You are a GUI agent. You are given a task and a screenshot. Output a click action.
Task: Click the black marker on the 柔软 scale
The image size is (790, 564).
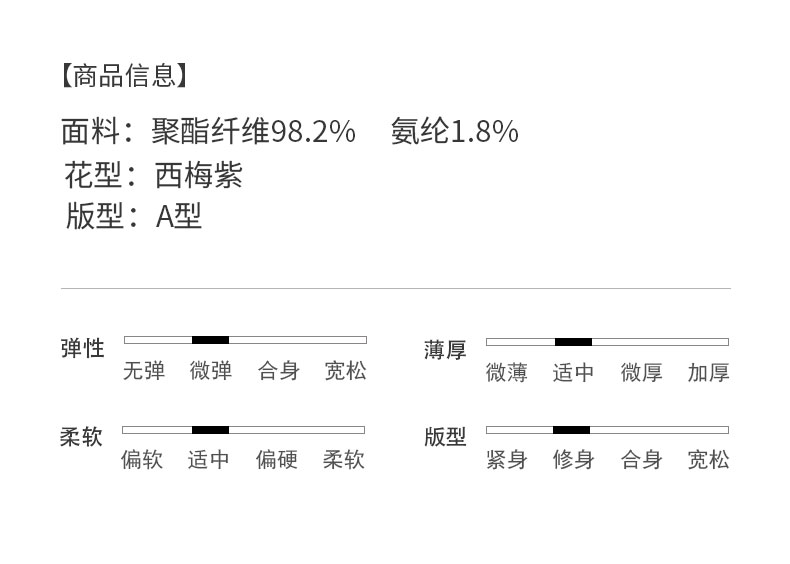click(x=210, y=430)
